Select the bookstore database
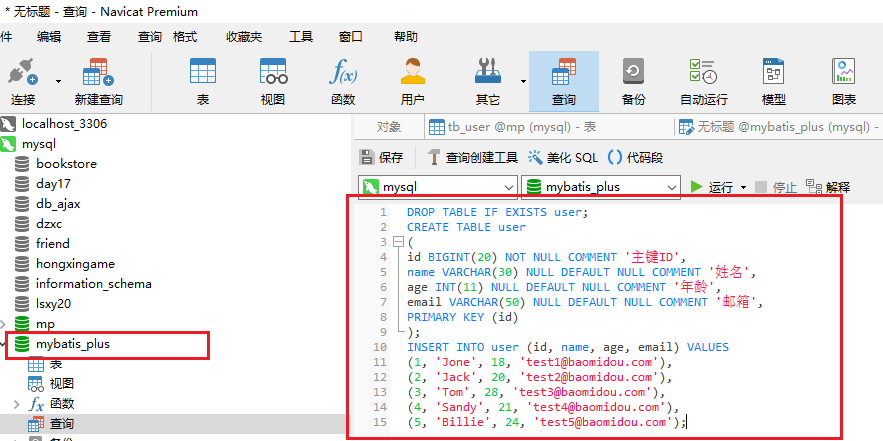The width and height of the screenshot is (883, 441). pyautogui.click(x=66, y=164)
